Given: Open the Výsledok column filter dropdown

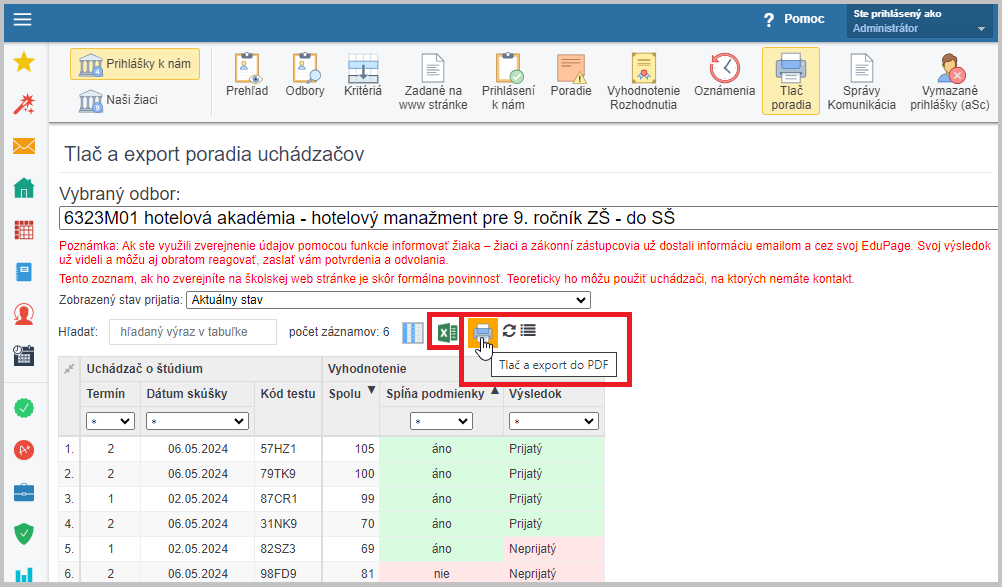Looking at the screenshot, I should pos(553,421).
